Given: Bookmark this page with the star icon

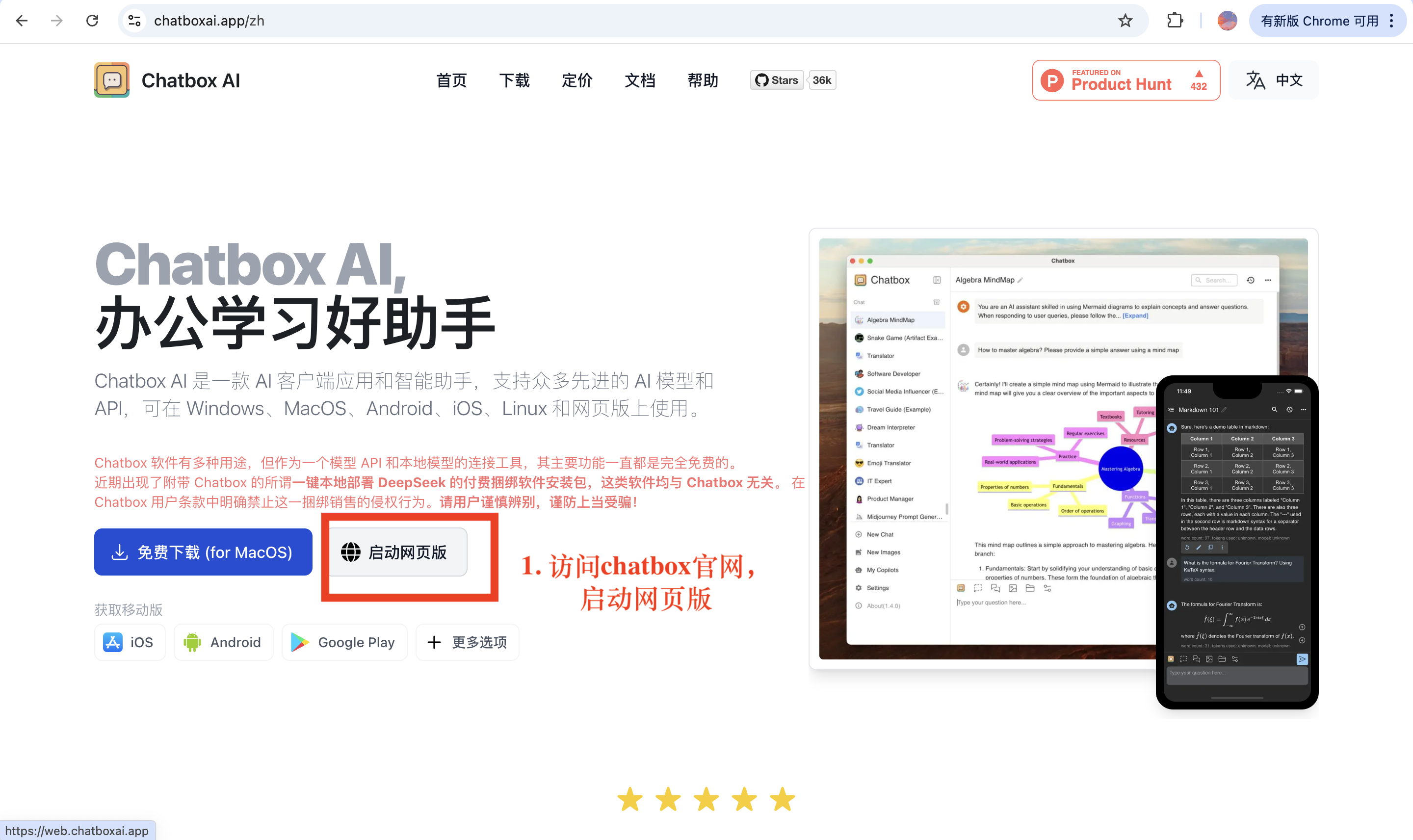Looking at the screenshot, I should [x=1125, y=21].
